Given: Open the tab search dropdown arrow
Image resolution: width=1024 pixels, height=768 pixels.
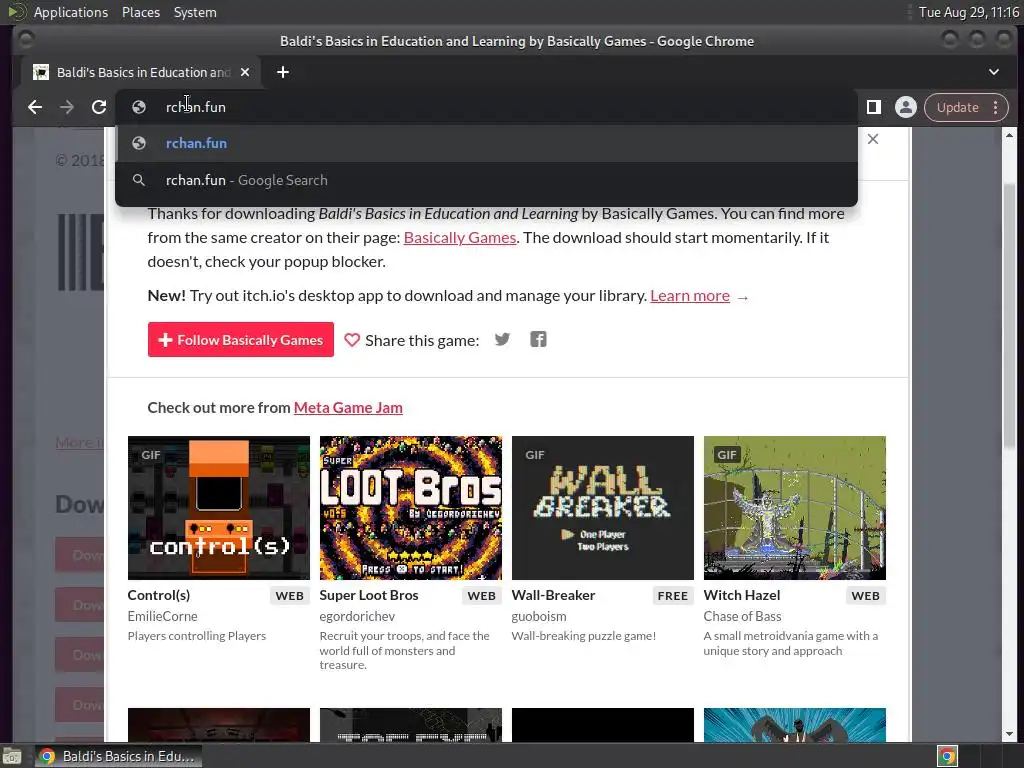Looking at the screenshot, I should [x=993, y=72].
